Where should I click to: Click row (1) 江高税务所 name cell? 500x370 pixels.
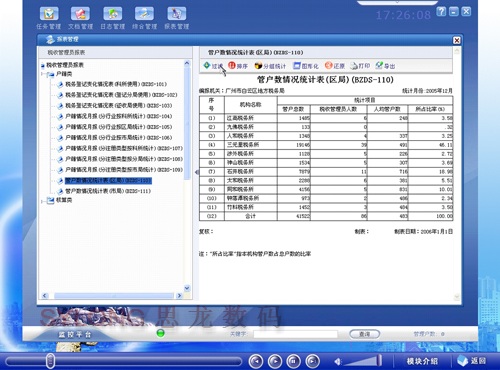(x=240, y=118)
